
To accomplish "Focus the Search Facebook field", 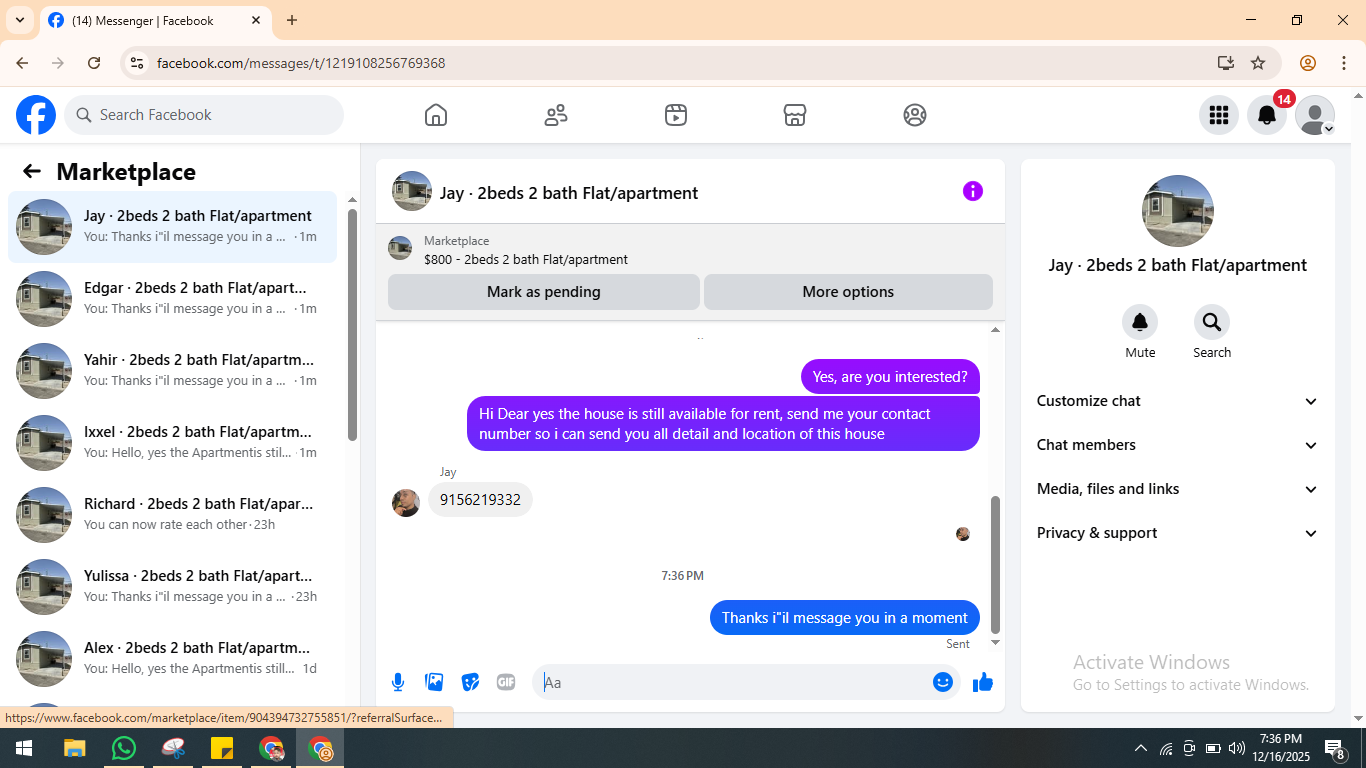I will coord(204,115).
